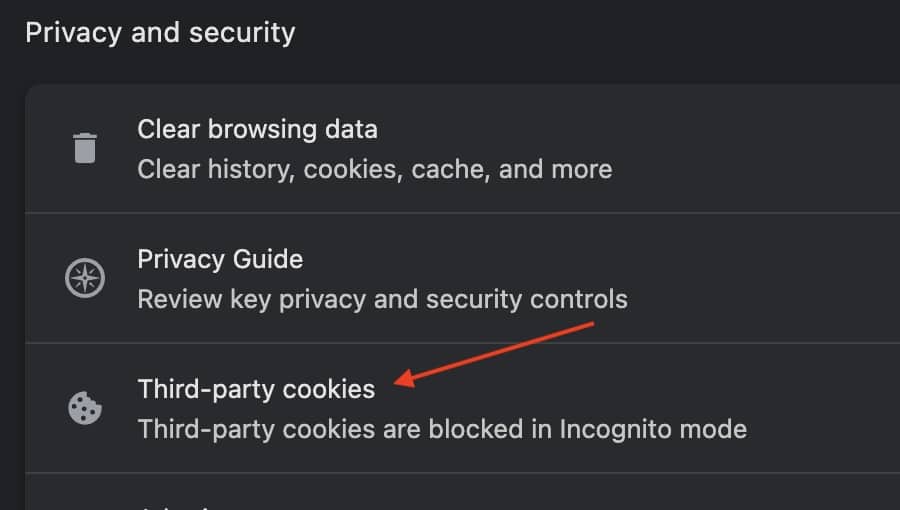Click the trash can icon

click(x=86, y=148)
